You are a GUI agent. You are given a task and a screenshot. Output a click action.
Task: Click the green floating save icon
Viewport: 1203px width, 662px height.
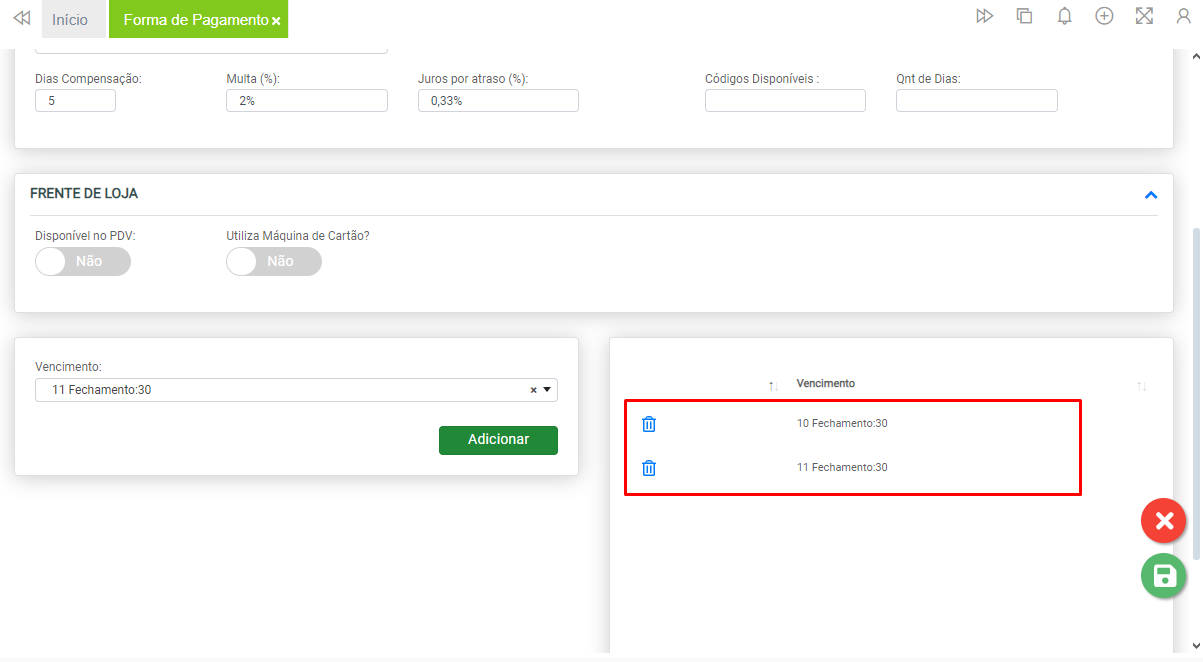[x=1163, y=576]
